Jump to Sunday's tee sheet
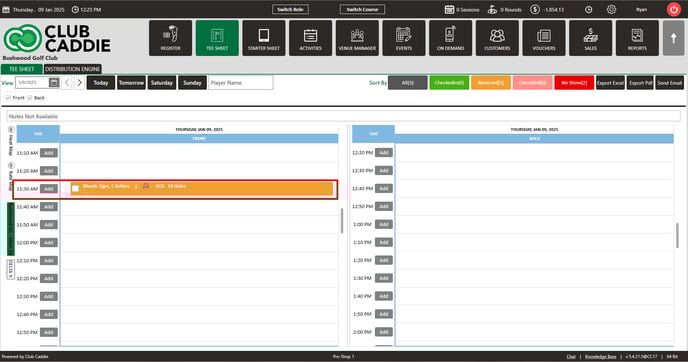Viewport: 688px width, 362px height. (192, 82)
